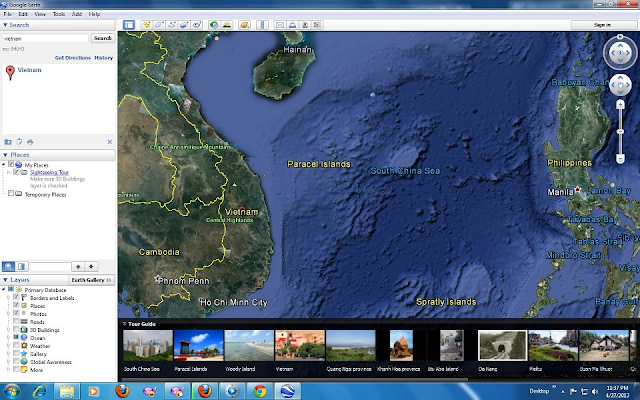This screenshot has height=400, width=640.
Task: Enable the Global Awareness layer checkbox
Action: pyautogui.click(x=16, y=361)
